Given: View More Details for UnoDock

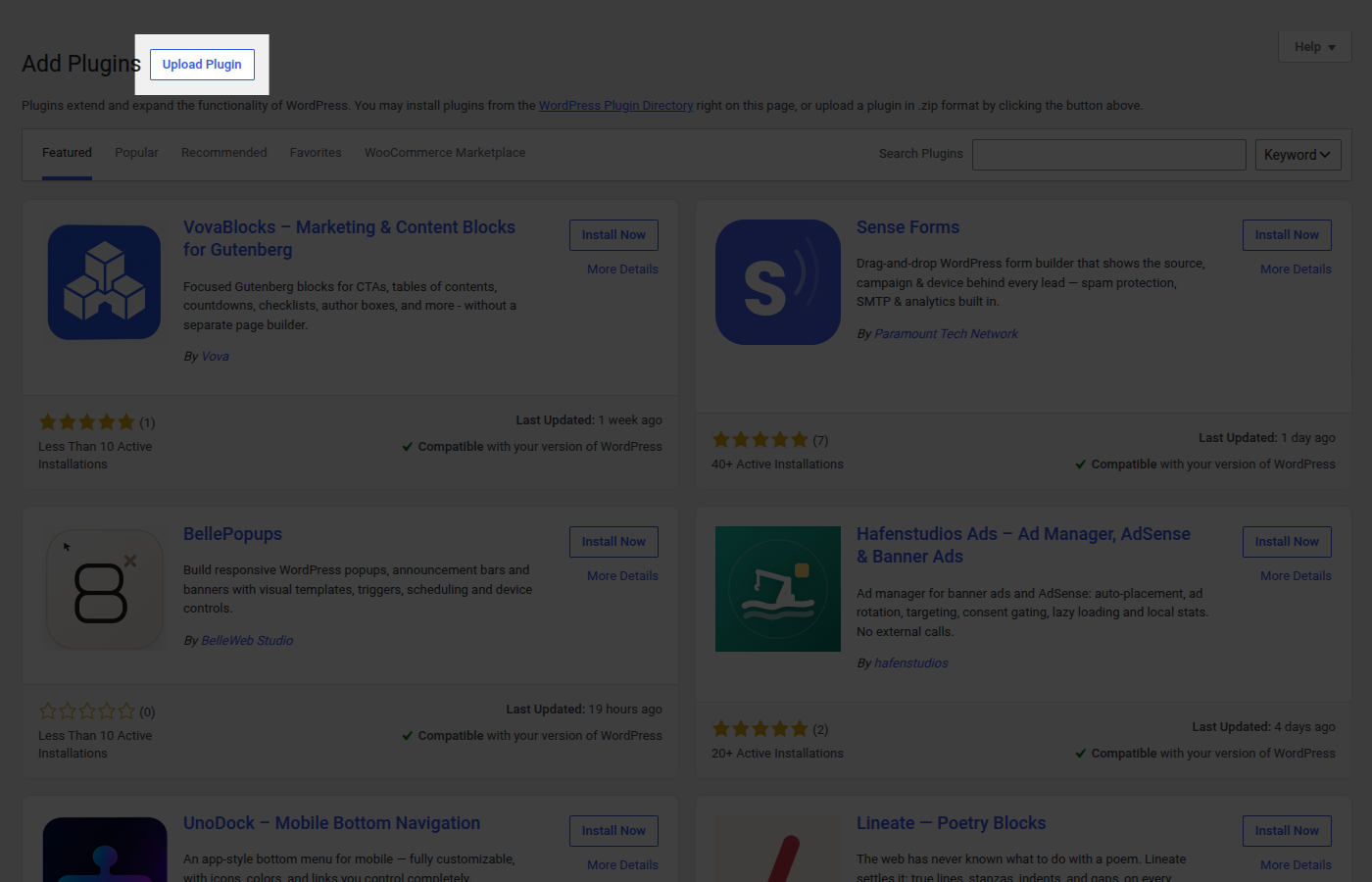Looking at the screenshot, I should (622, 865).
